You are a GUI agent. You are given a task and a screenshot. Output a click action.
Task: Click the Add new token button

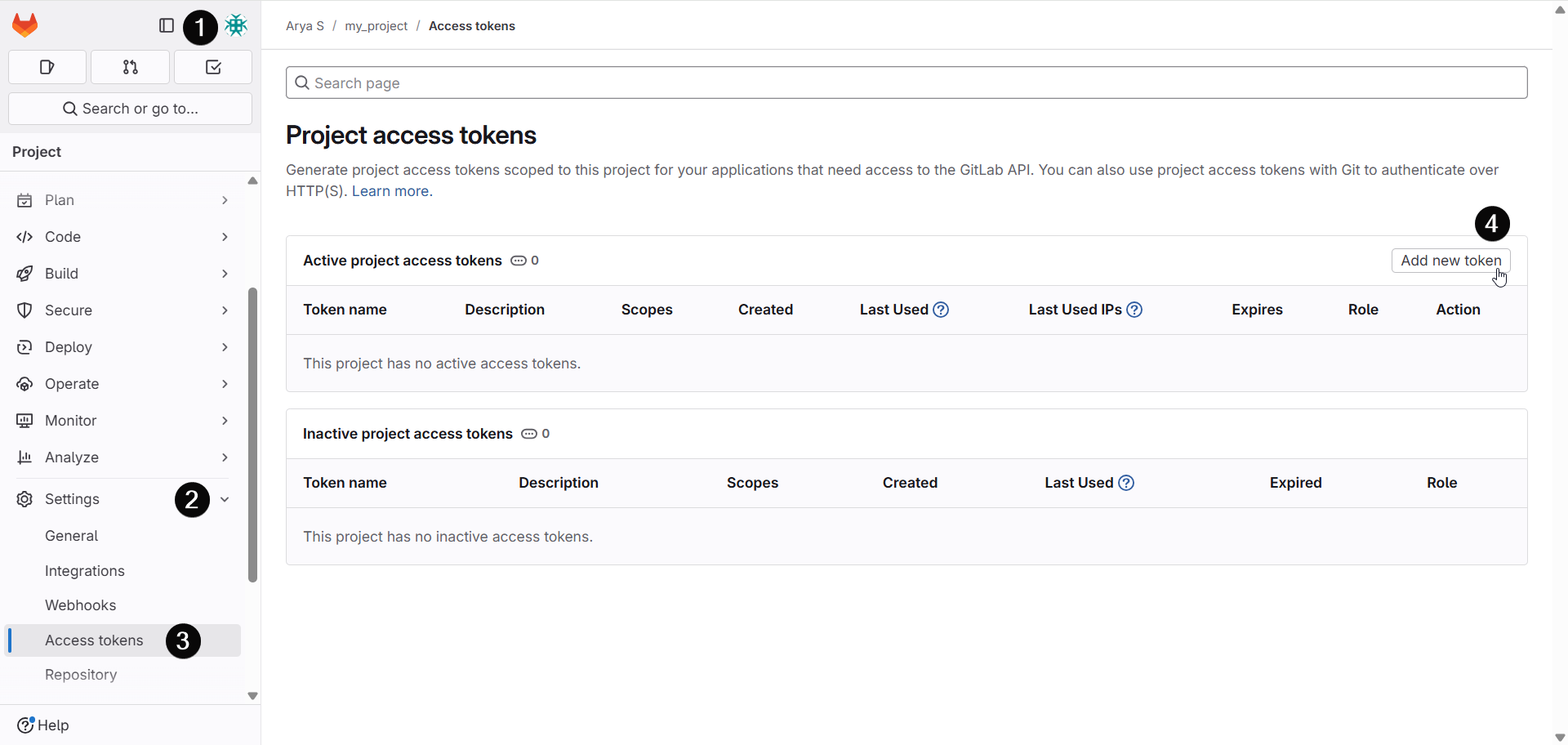click(x=1450, y=261)
